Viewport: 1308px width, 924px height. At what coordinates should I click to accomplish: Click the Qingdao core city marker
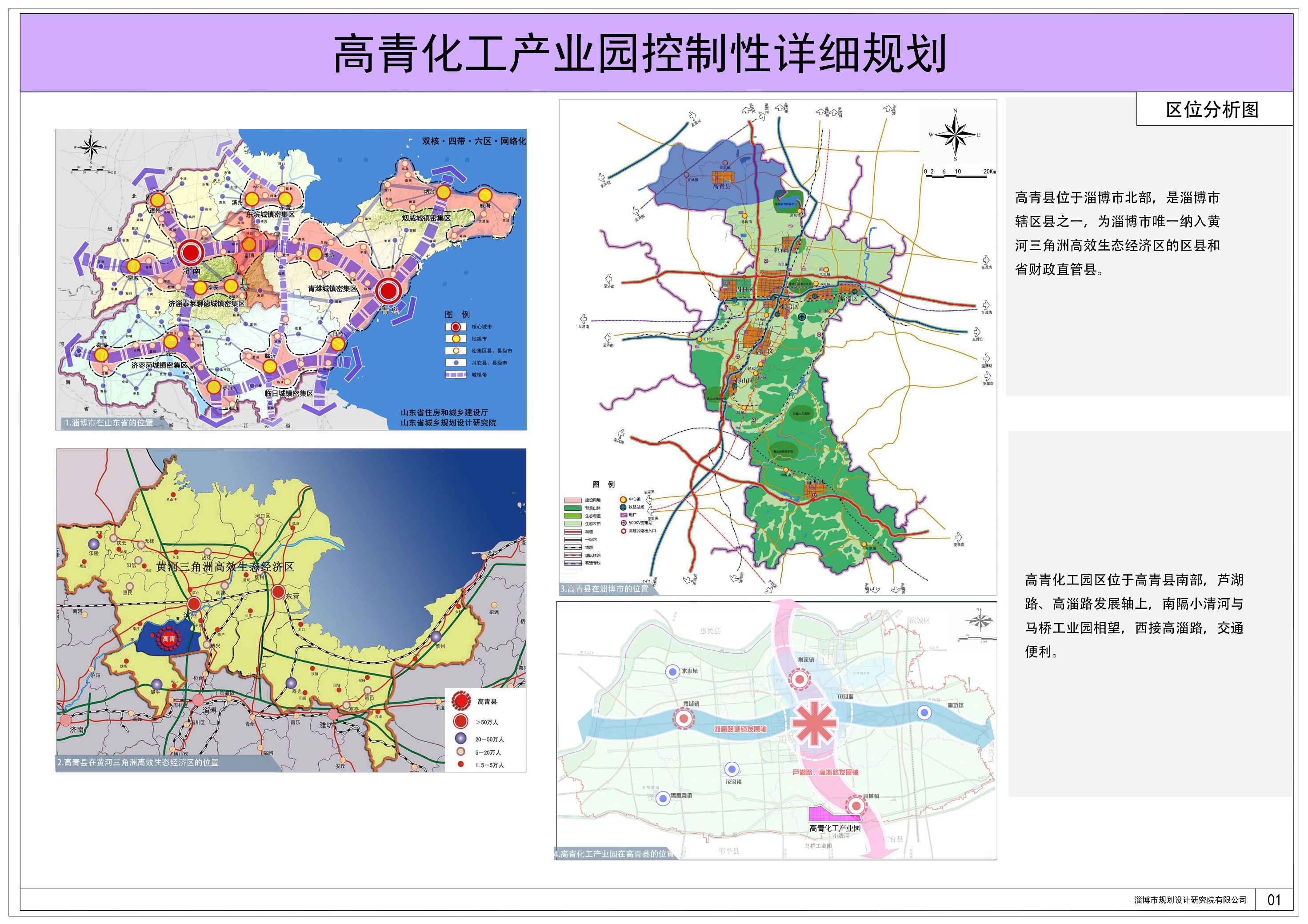388,291
